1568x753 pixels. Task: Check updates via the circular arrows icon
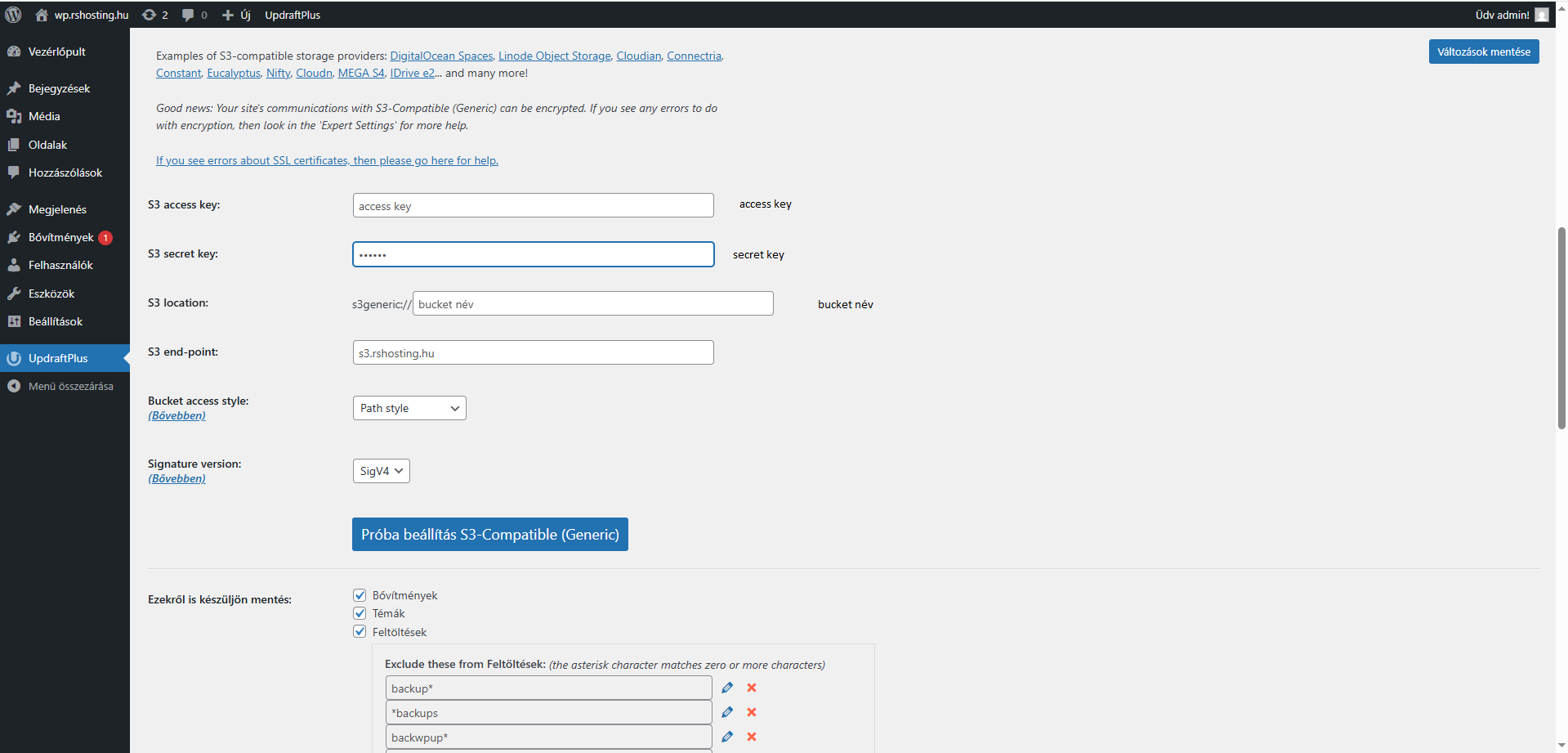point(150,14)
